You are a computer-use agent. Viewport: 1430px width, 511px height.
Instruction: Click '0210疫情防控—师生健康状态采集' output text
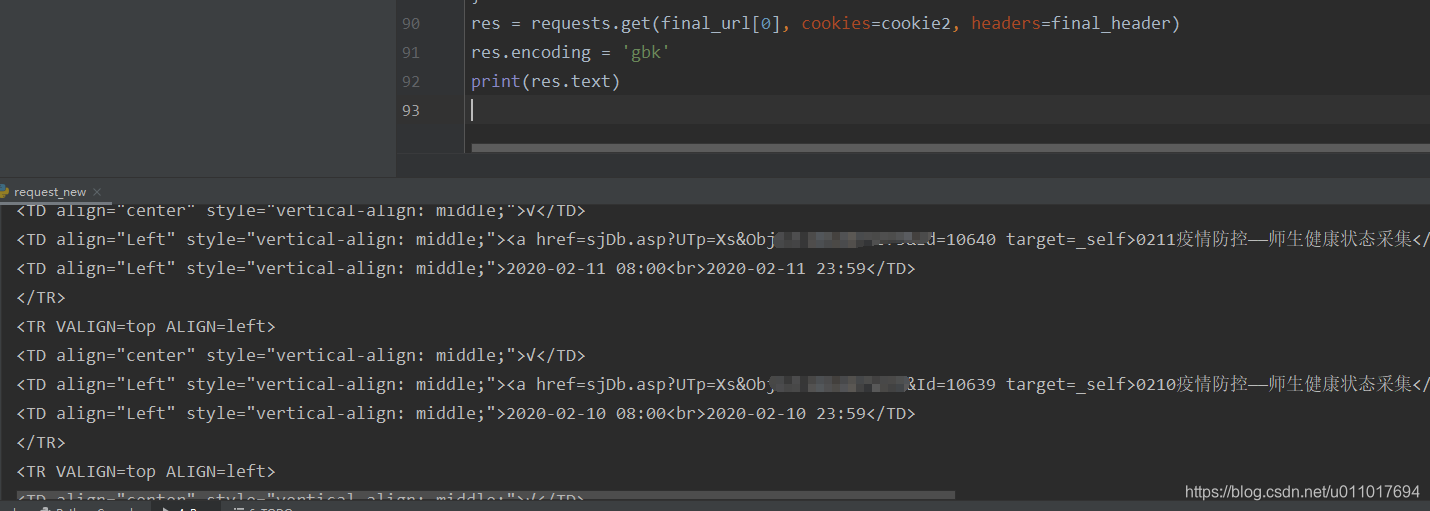[1274, 384]
